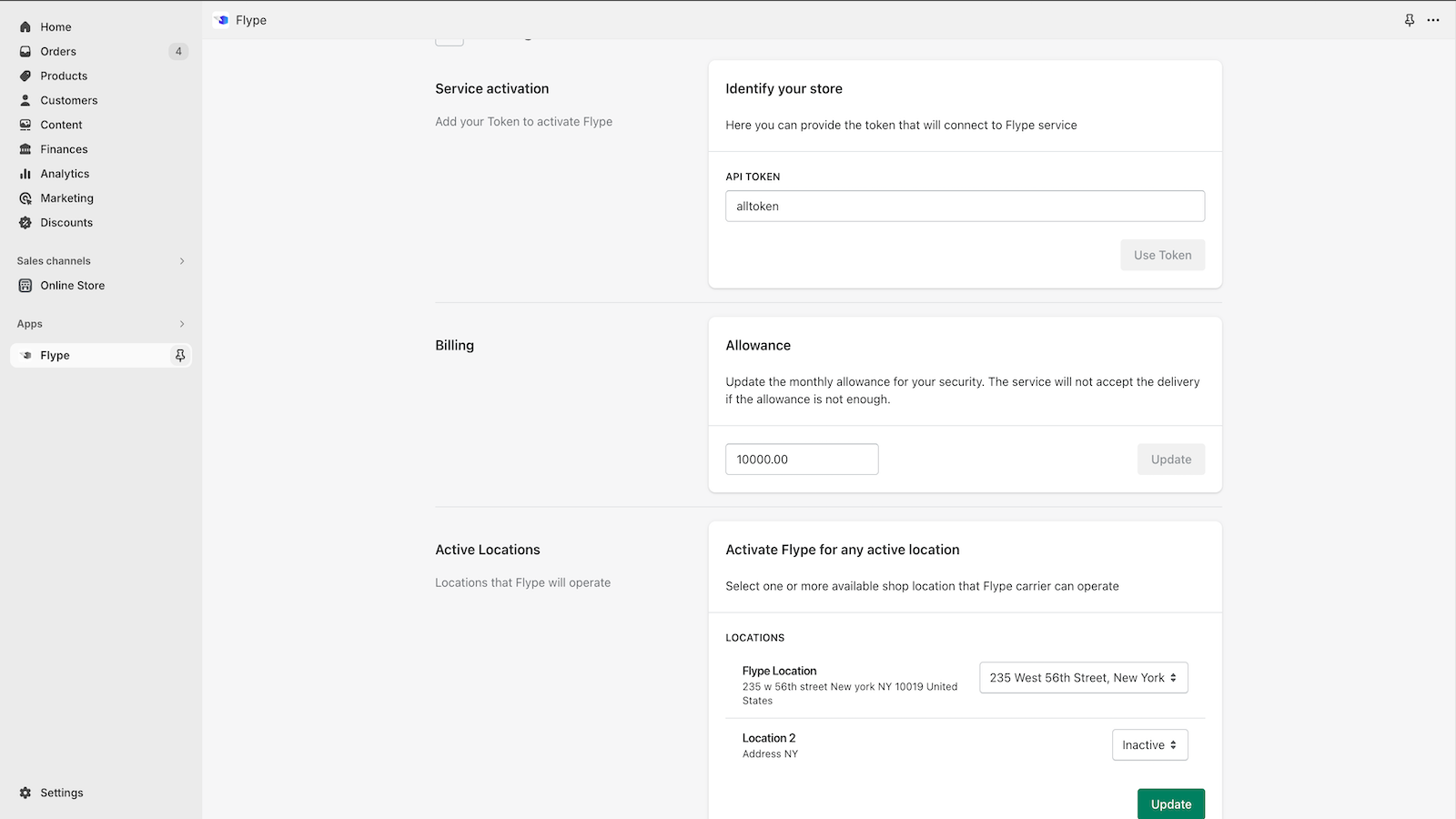Click 'Add your Token to activate Flype' text
Screen dimensions: 1456x819
(523, 122)
